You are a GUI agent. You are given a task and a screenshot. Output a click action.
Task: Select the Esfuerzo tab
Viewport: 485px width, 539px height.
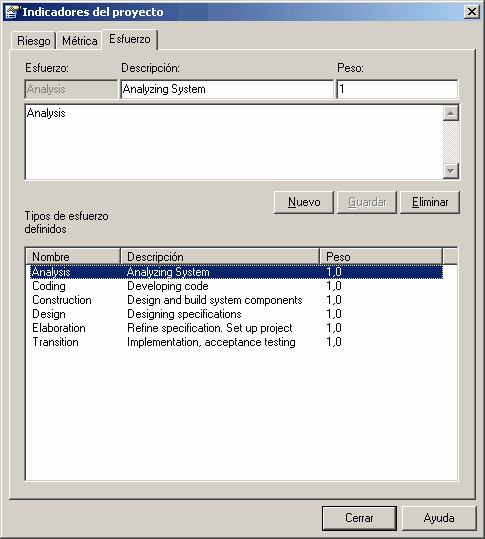130,39
